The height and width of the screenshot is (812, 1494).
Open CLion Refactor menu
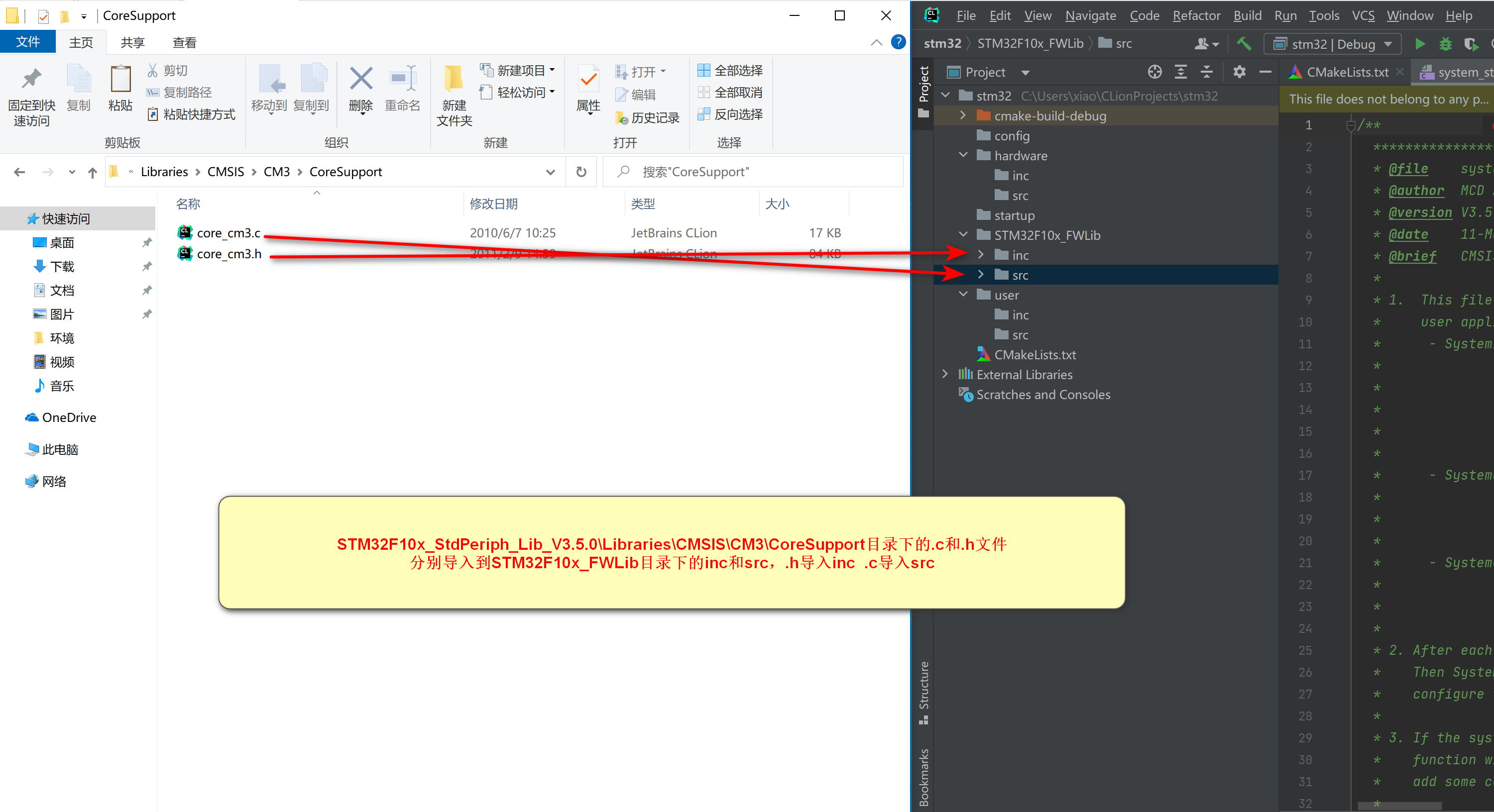[x=1196, y=15]
